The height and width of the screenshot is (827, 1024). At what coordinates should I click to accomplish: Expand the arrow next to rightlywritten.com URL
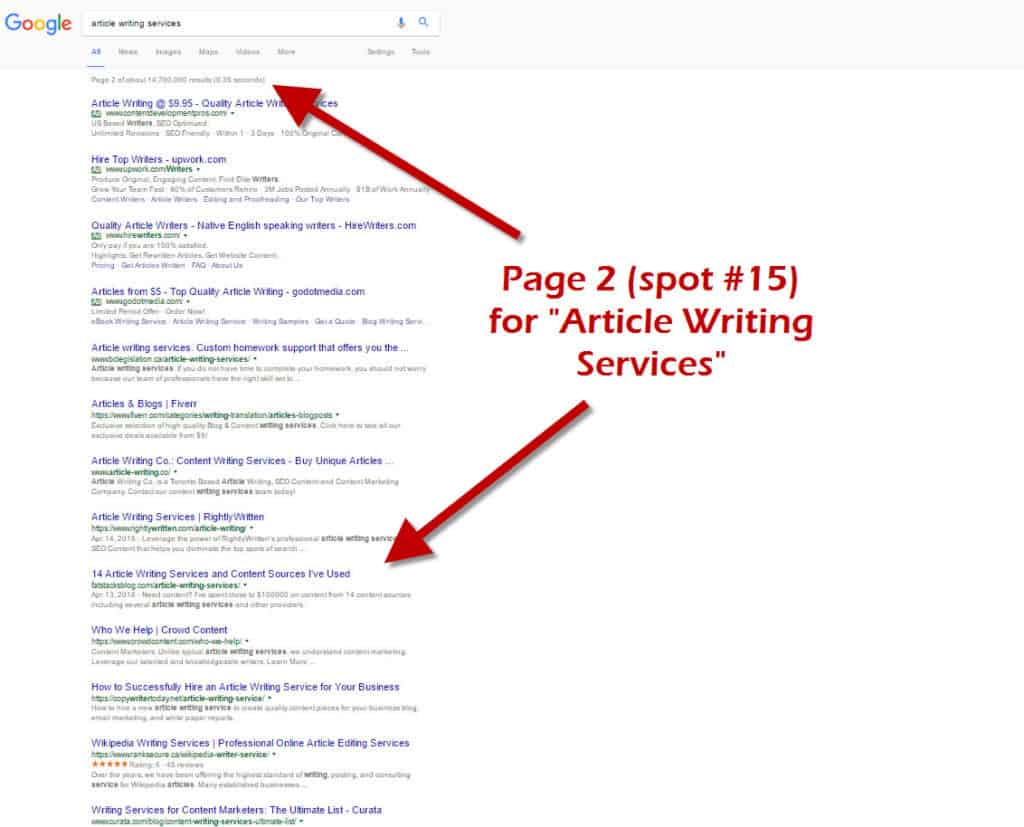pyautogui.click(x=251, y=528)
